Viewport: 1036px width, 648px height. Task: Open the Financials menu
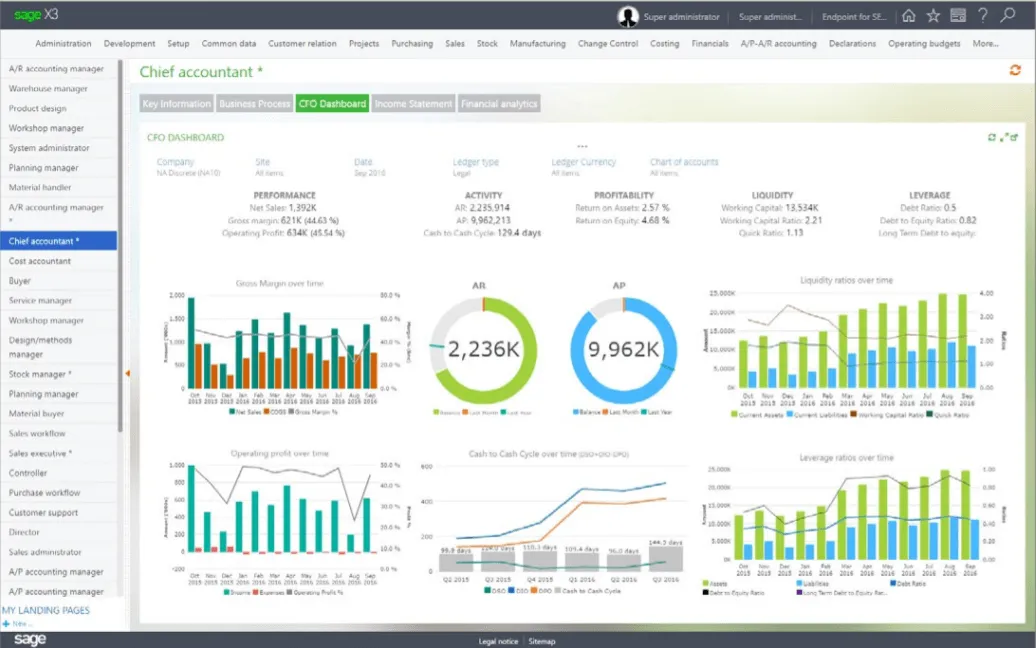(710, 44)
